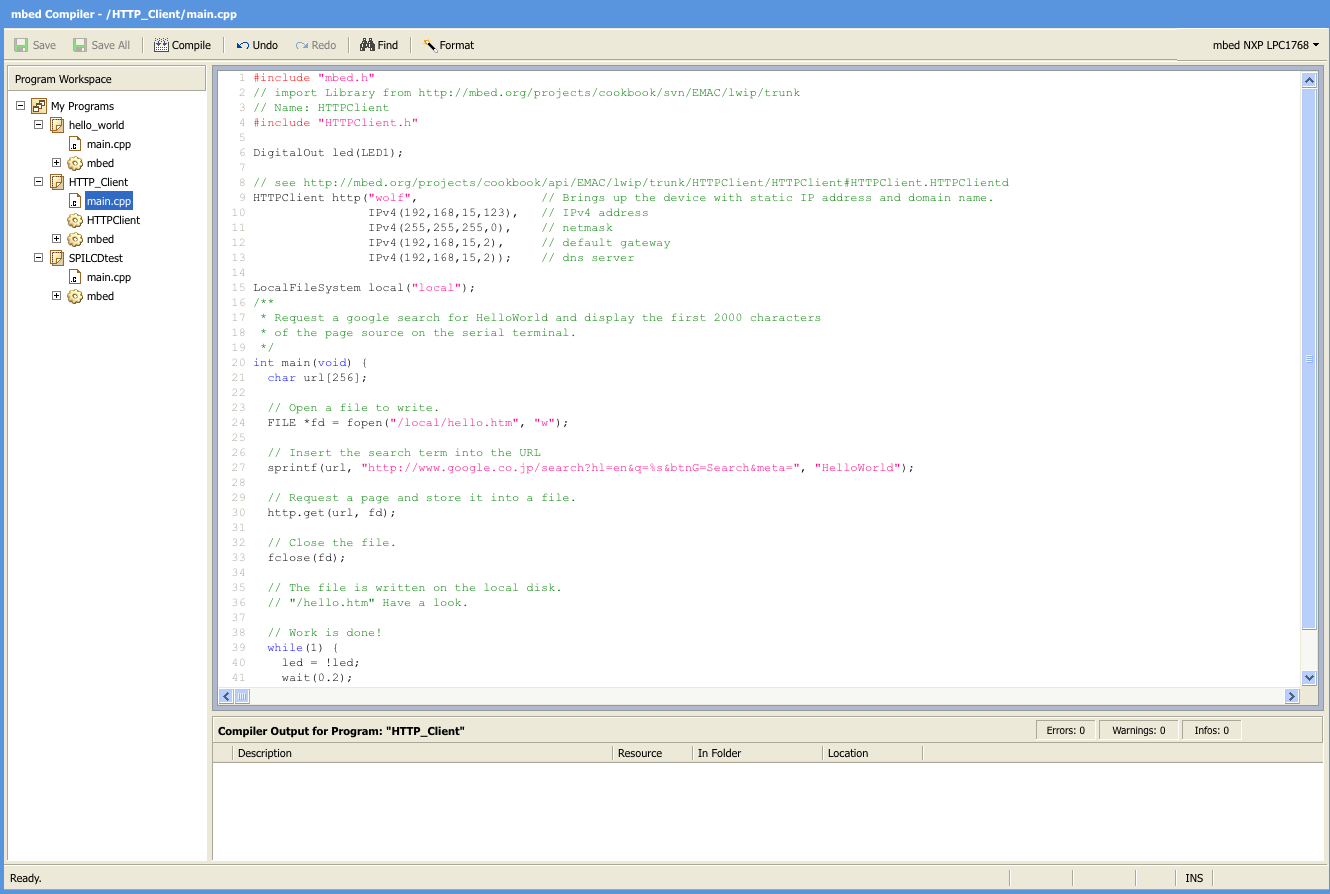Click the "wolf" string in line 9
This screenshot has height=894, width=1330.
point(389,198)
